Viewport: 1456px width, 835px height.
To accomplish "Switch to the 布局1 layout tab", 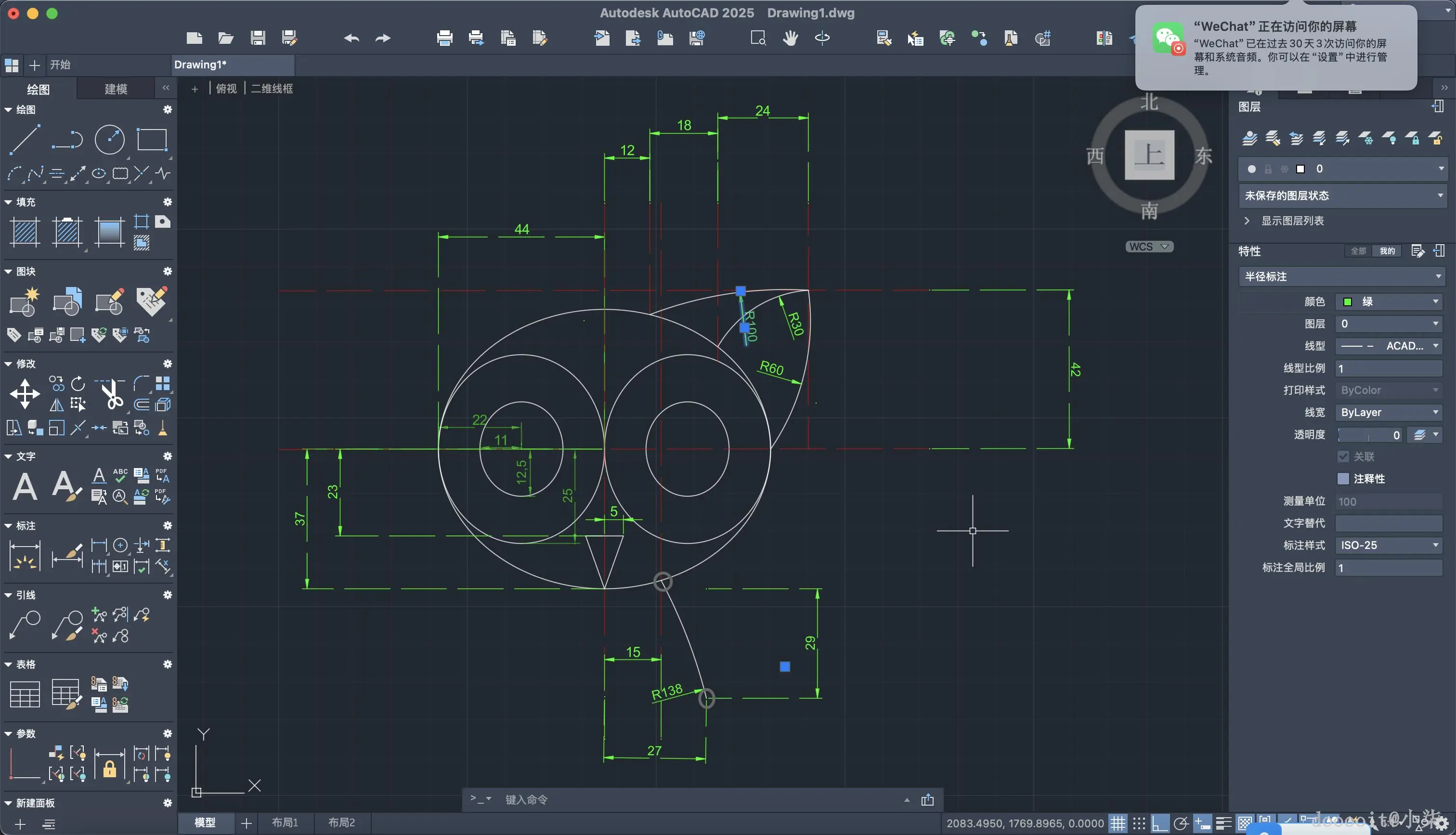I will (285, 822).
